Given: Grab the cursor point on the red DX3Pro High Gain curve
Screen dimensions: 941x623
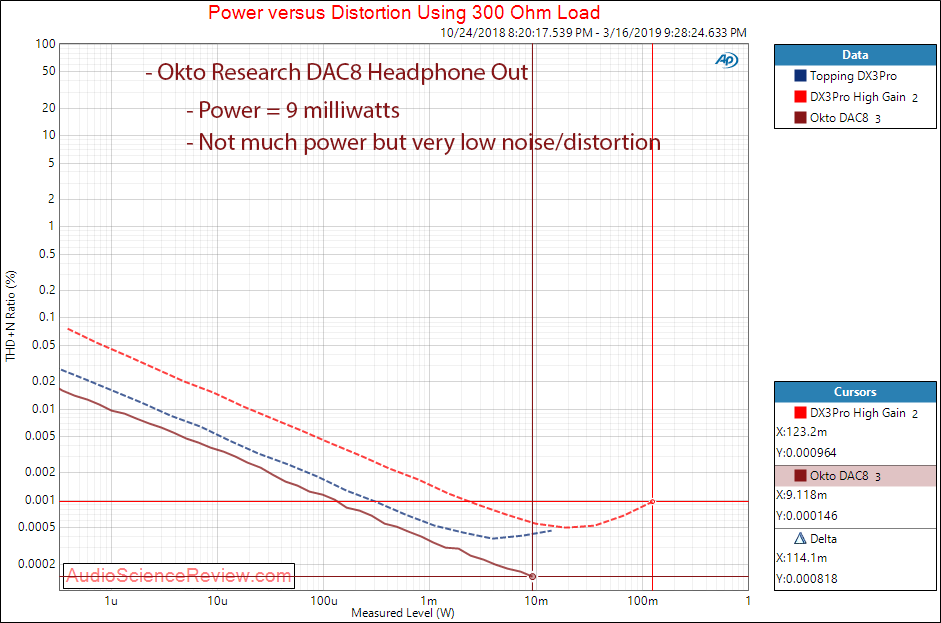Looking at the screenshot, I should (652, 502).
